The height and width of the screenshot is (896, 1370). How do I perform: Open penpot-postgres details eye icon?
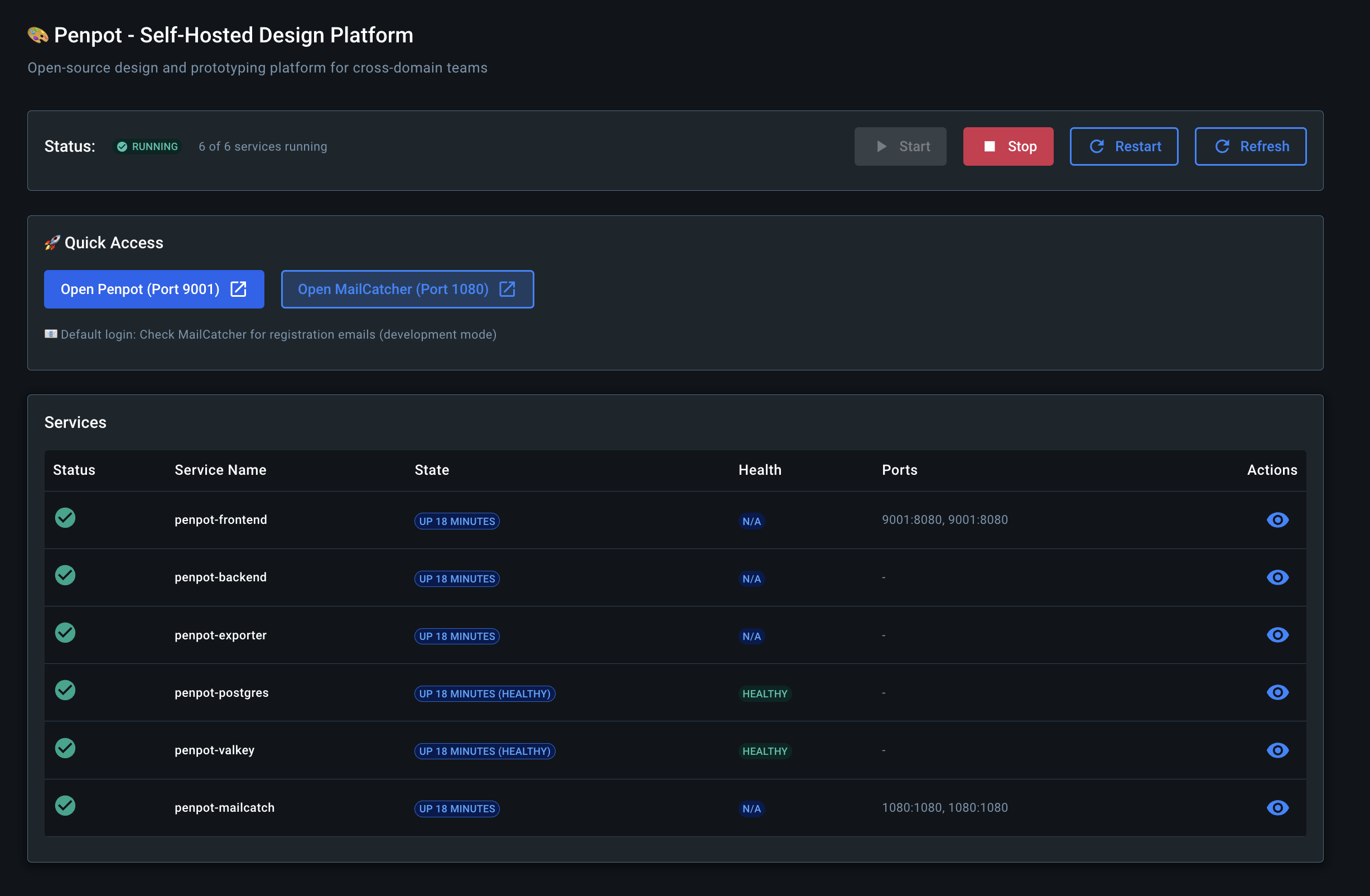(x=1277, y=693)
